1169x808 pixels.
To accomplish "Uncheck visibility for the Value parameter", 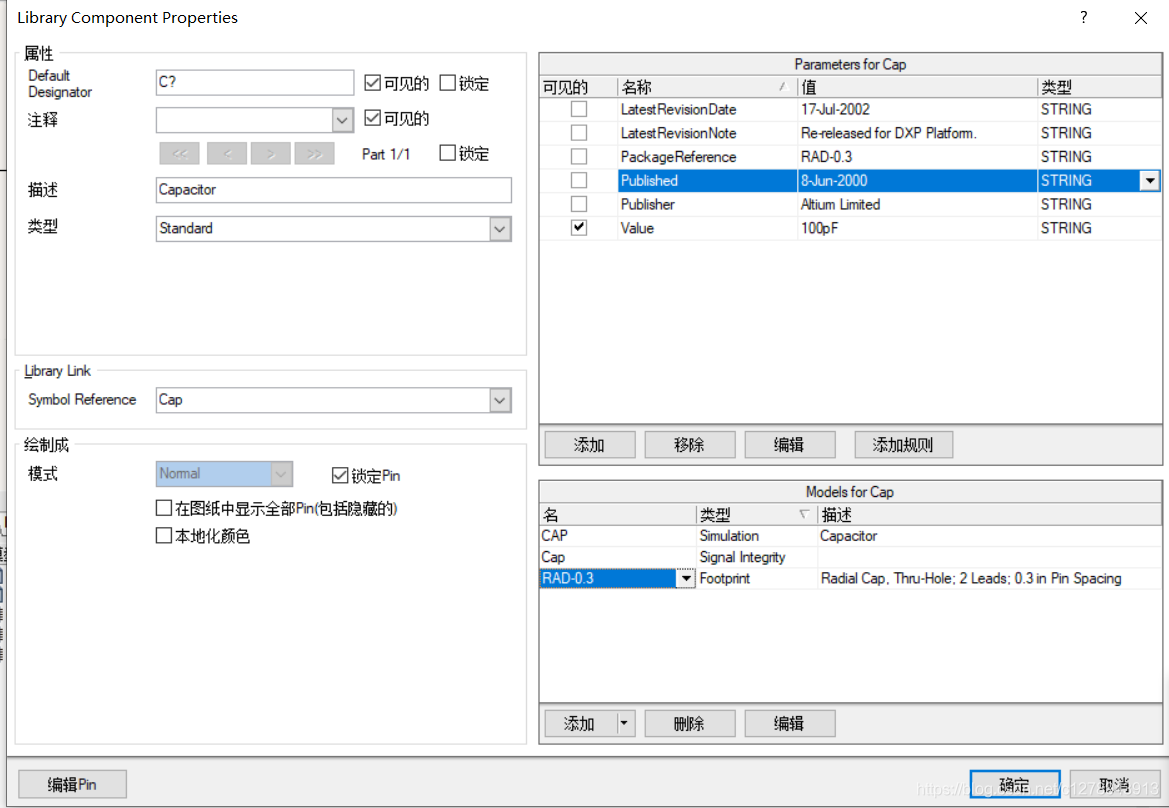I will tap(579, 228).
